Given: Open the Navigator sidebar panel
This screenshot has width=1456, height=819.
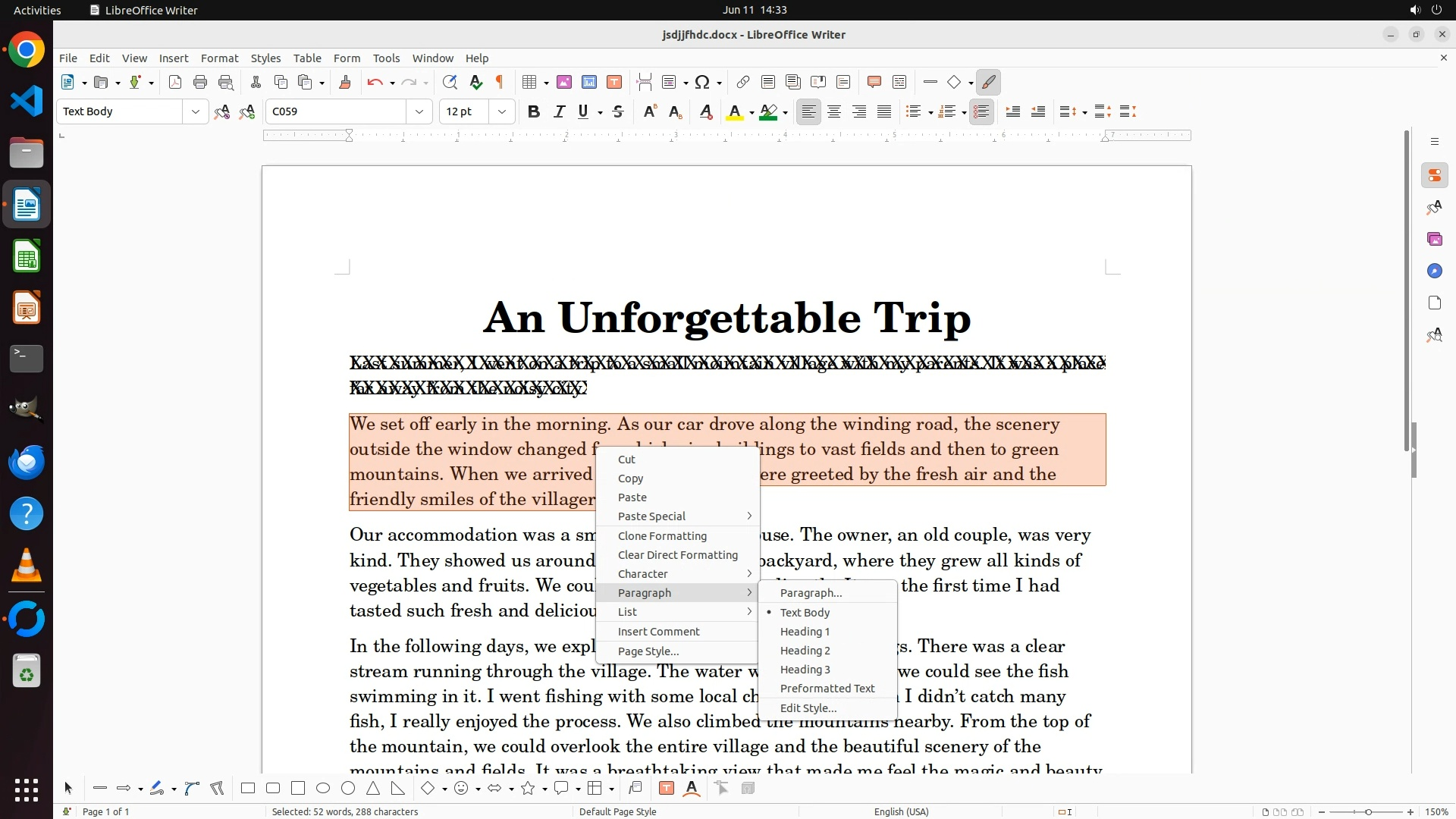Looking at the screenshot, I should [x=1434, y=271].
